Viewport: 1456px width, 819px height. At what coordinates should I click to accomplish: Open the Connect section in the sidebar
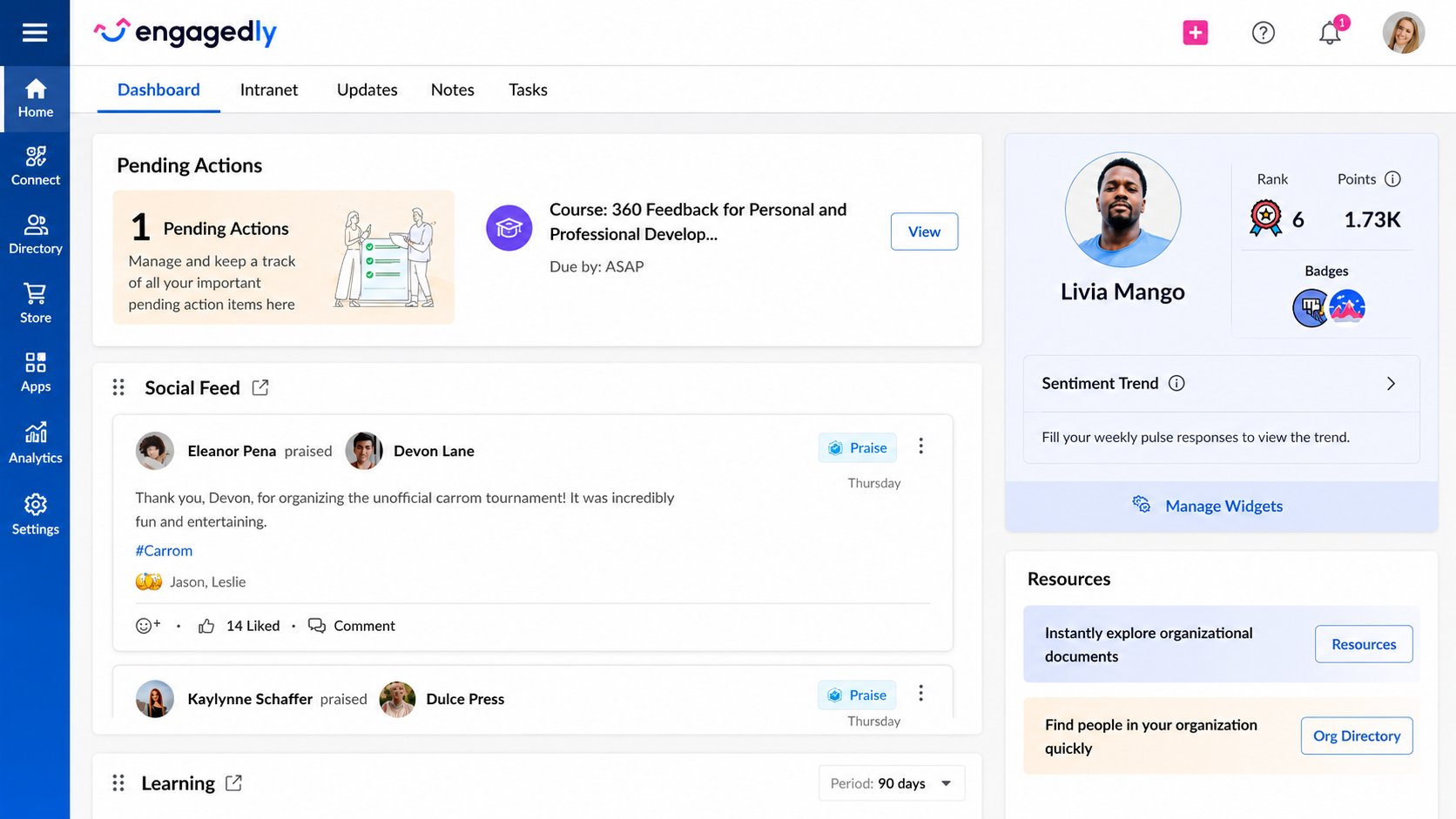(x=35, y=165)
